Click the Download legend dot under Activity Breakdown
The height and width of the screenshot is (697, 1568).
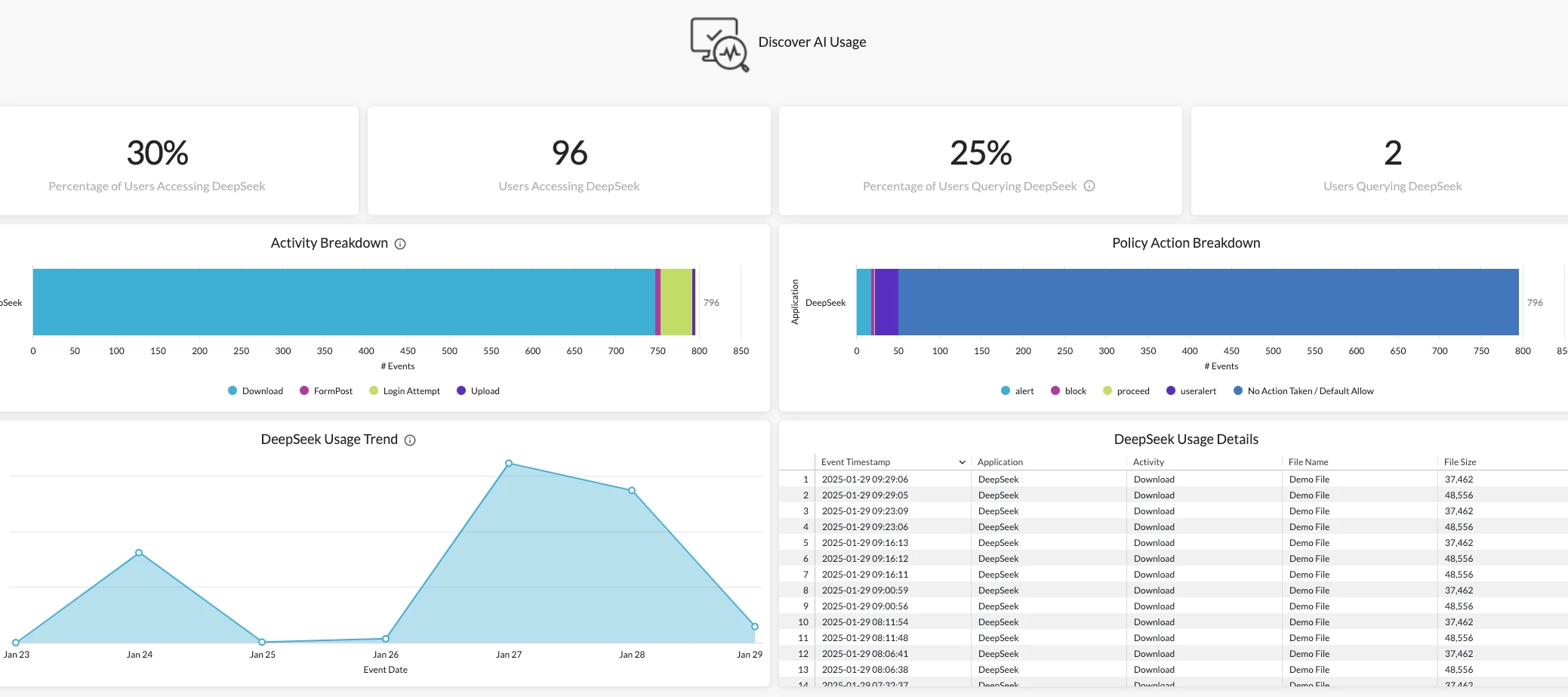[231, 390]
